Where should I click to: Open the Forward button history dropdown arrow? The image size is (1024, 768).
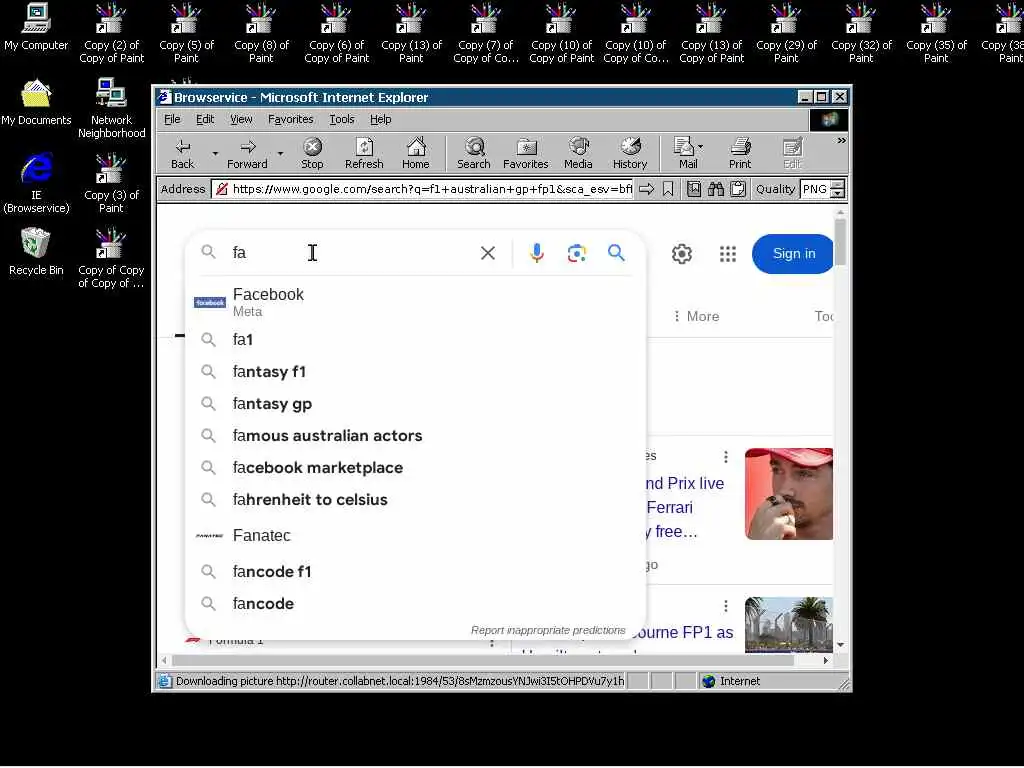280,154
